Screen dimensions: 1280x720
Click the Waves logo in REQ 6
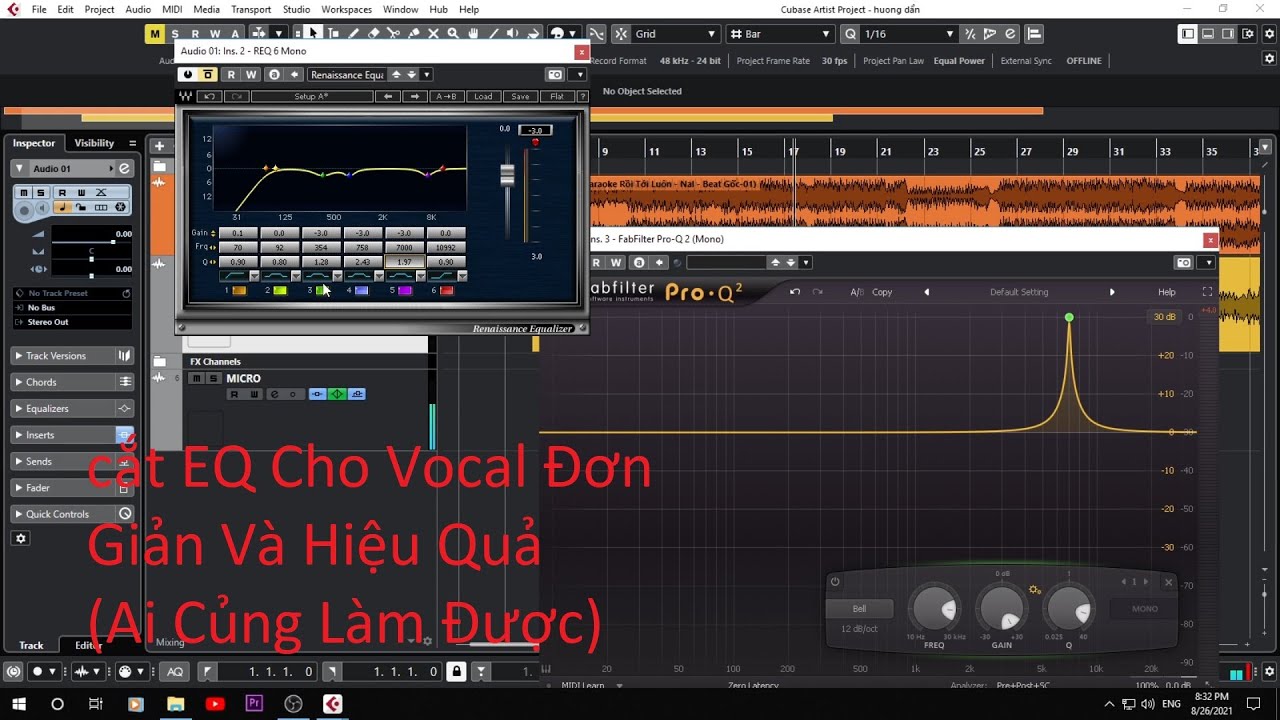(185, 96)
